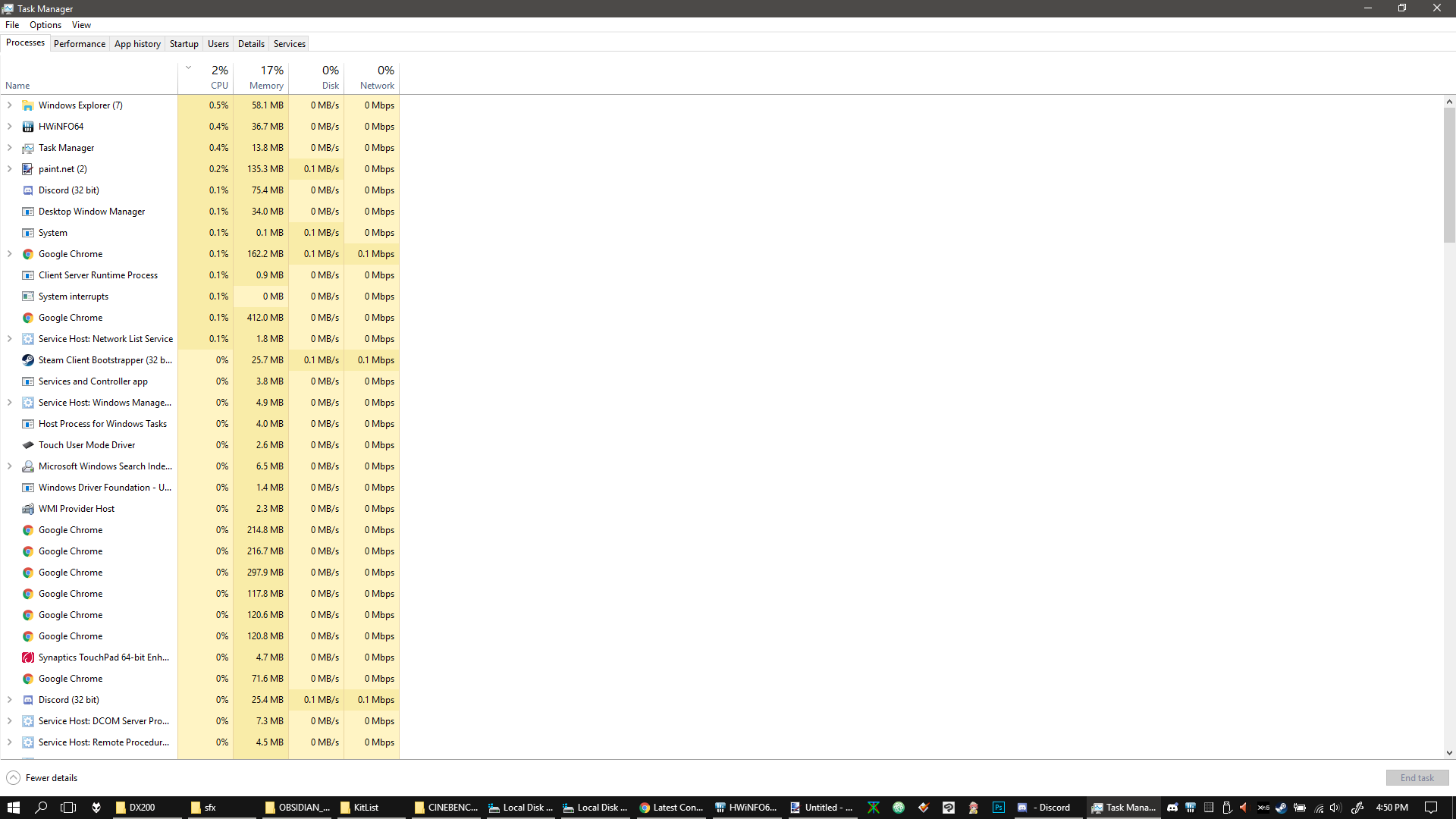Switch to the App history tab
Viewport: 1456px width, 819px height.
point(137,44)
